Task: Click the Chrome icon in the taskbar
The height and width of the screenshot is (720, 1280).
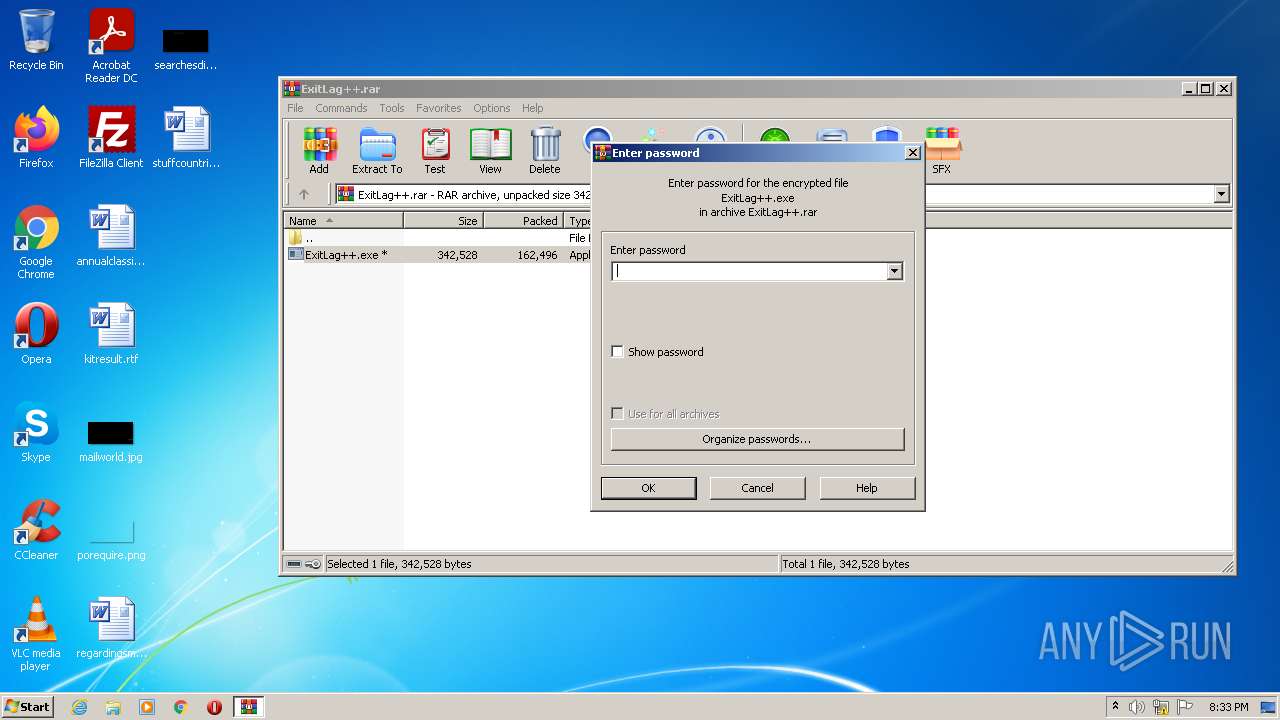Action: pos(181,707)
